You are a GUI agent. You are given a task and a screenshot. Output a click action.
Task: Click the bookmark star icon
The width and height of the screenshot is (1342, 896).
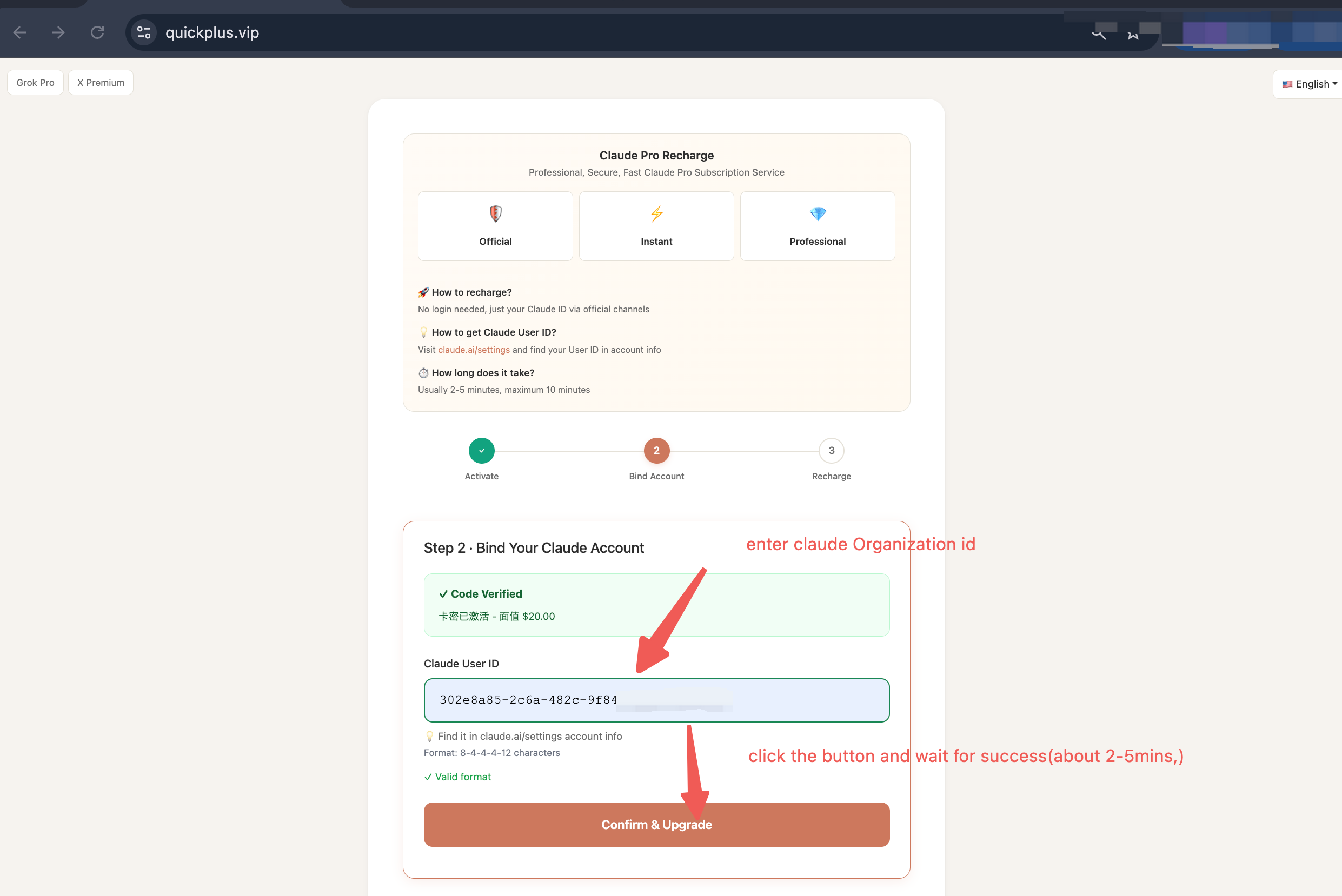point(1132,36)
